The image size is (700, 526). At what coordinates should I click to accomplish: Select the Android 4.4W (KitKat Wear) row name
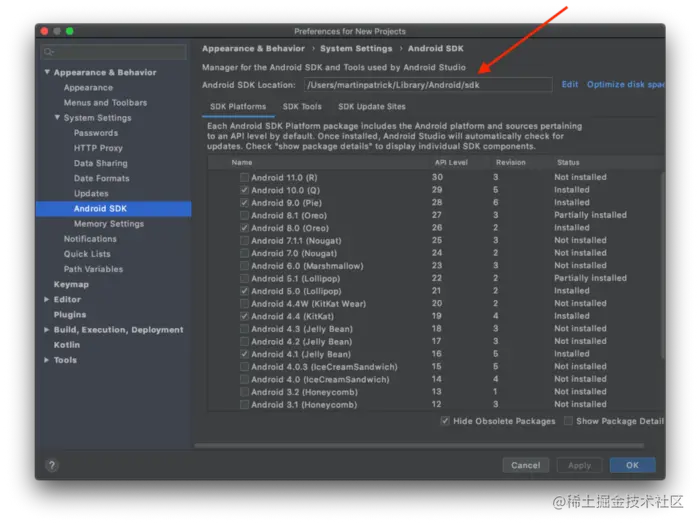308,304
